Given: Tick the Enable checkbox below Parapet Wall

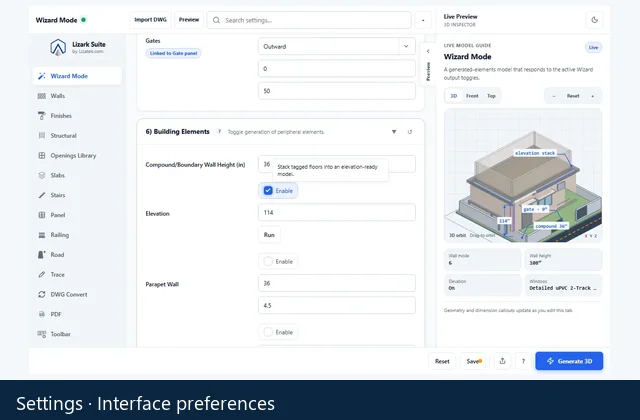Looking at the screenshot, I should [268, 332].
